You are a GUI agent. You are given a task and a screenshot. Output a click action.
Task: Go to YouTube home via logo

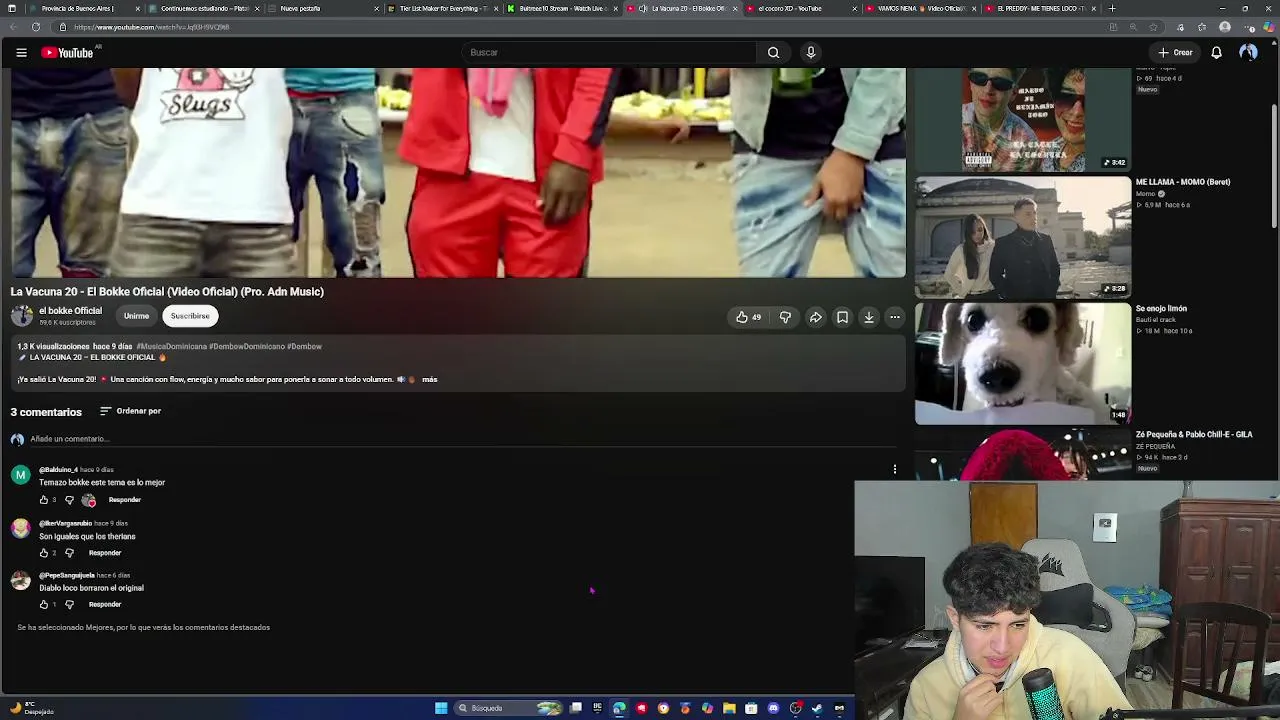68,52
